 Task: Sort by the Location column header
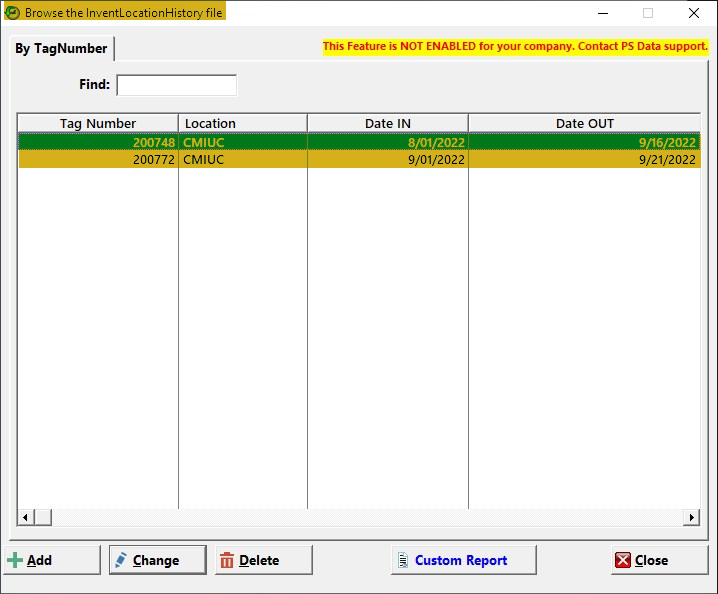coord(243,123)
